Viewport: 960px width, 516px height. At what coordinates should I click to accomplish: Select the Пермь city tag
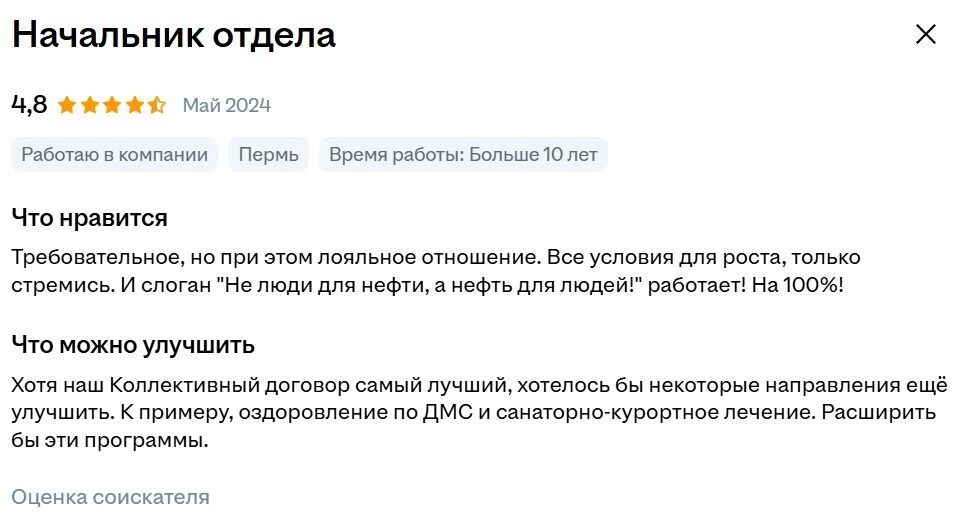point(268,155)
